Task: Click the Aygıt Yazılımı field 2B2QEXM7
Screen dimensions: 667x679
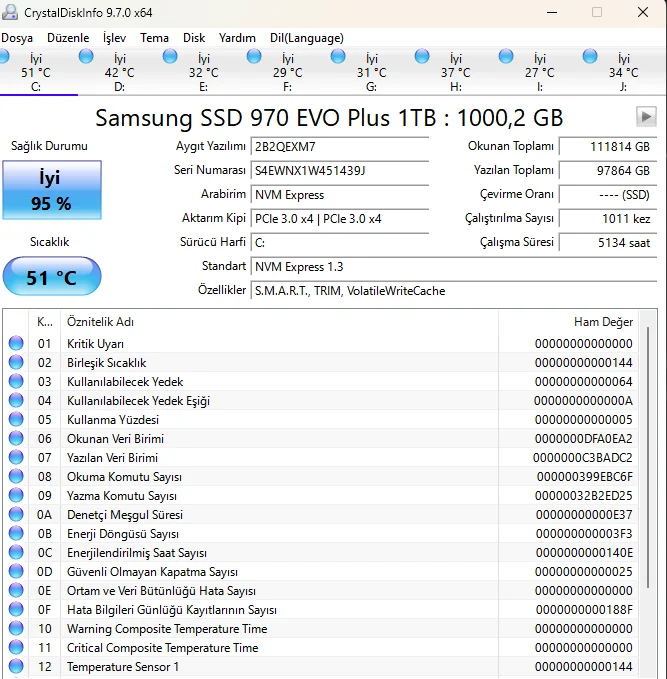Action: click(340, 146)
